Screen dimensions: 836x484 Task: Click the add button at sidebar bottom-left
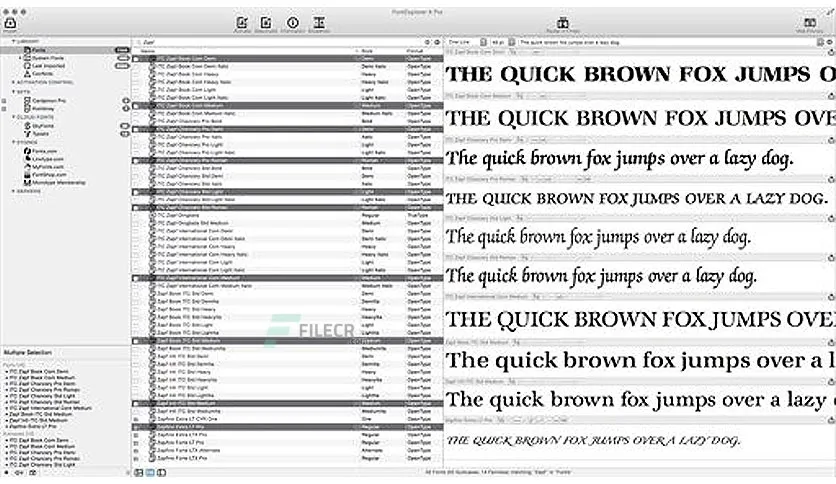coord(6,472)
